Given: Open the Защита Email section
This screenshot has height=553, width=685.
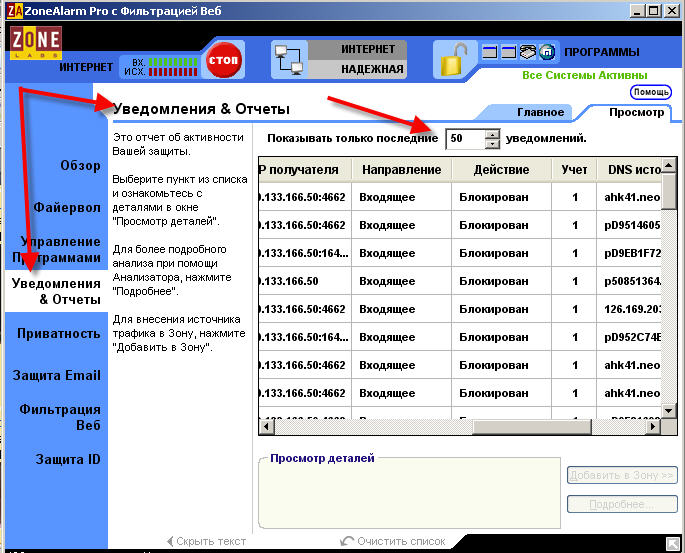Looking at the screenshot, I should (56, 375).
